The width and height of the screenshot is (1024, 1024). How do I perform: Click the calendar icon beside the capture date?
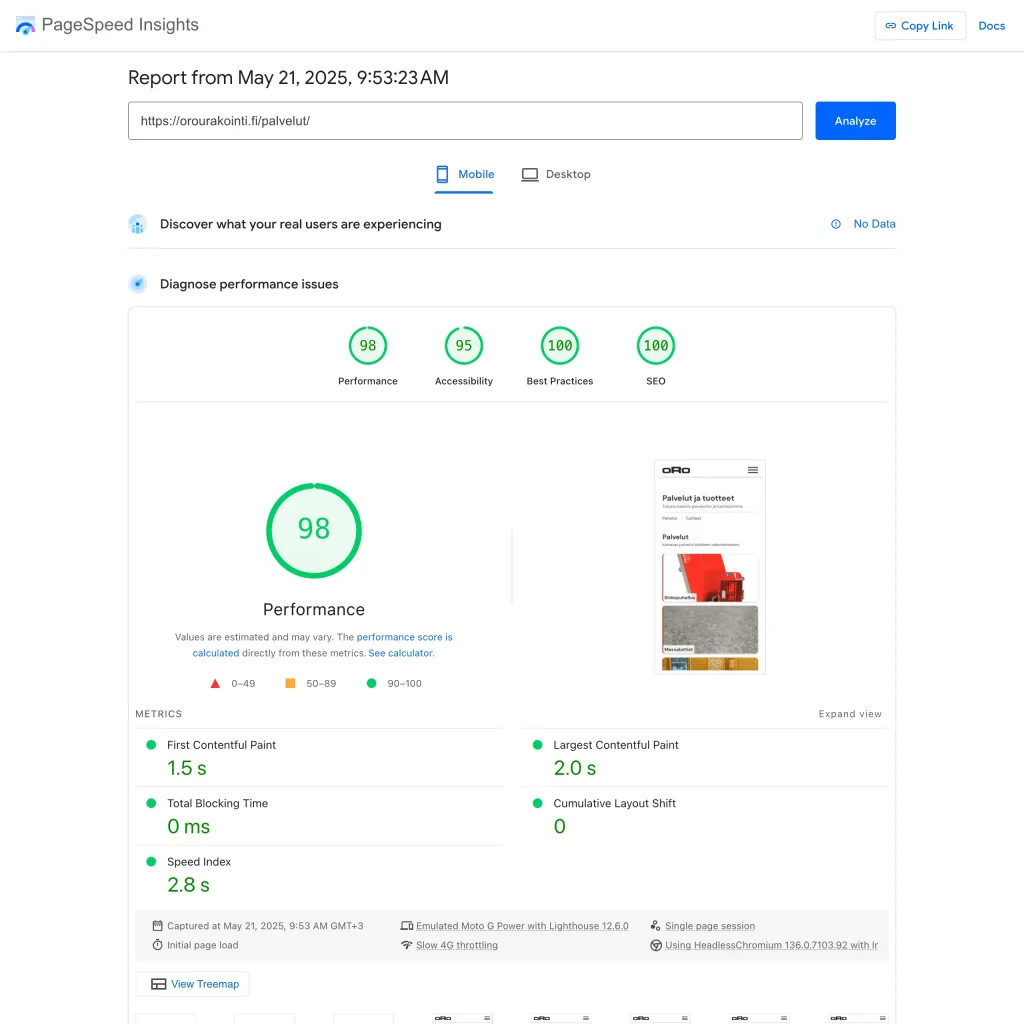[157, 925]
